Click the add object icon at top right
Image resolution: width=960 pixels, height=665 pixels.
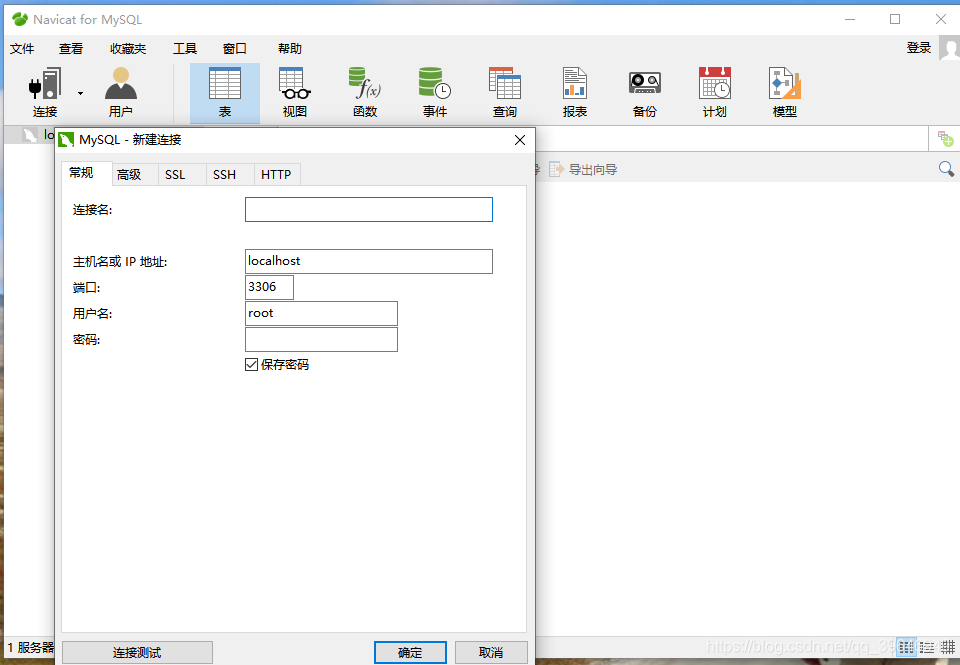tap(945, 139)
